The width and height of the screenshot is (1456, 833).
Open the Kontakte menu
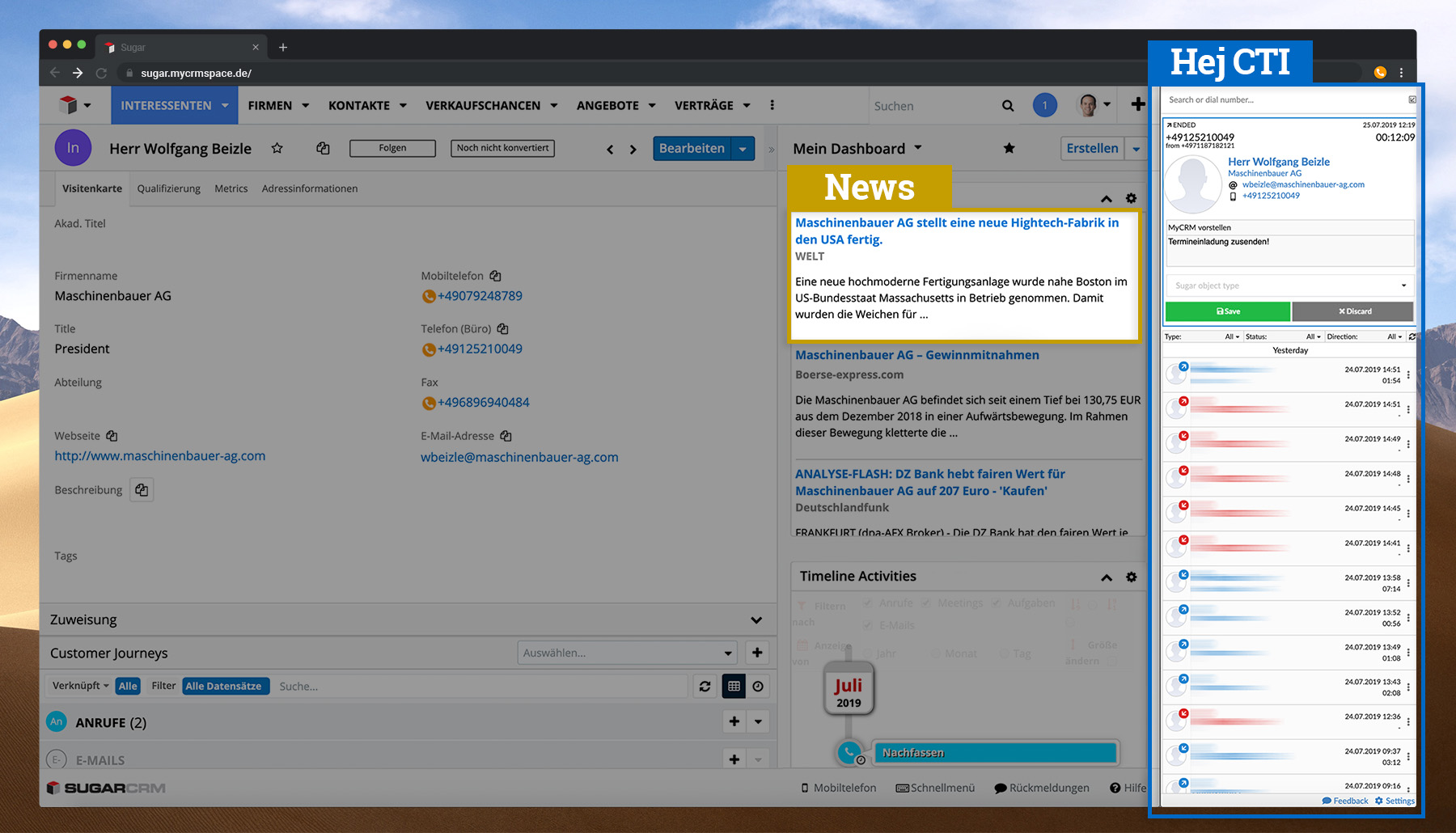tap(367, 106)
